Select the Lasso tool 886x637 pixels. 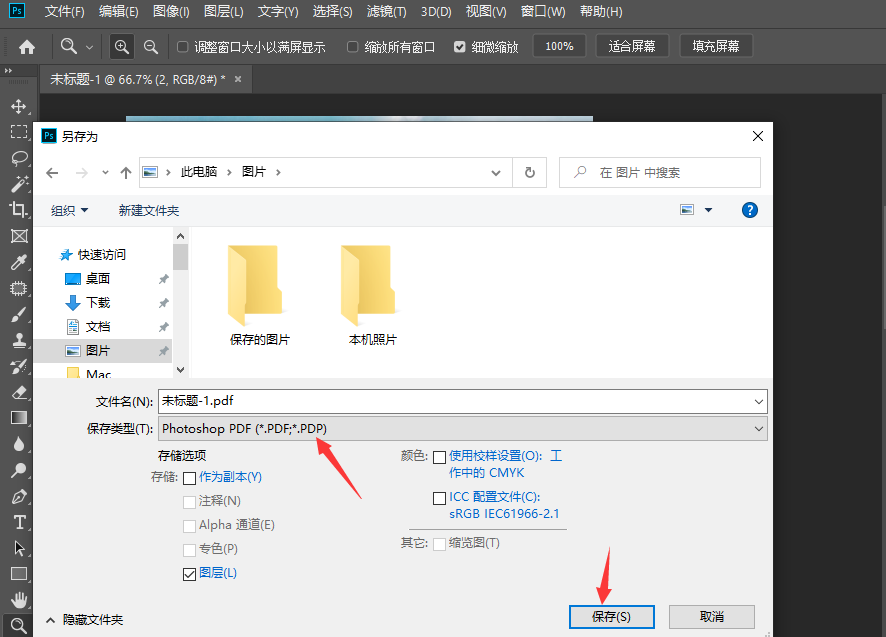click(x=19, y=158)
